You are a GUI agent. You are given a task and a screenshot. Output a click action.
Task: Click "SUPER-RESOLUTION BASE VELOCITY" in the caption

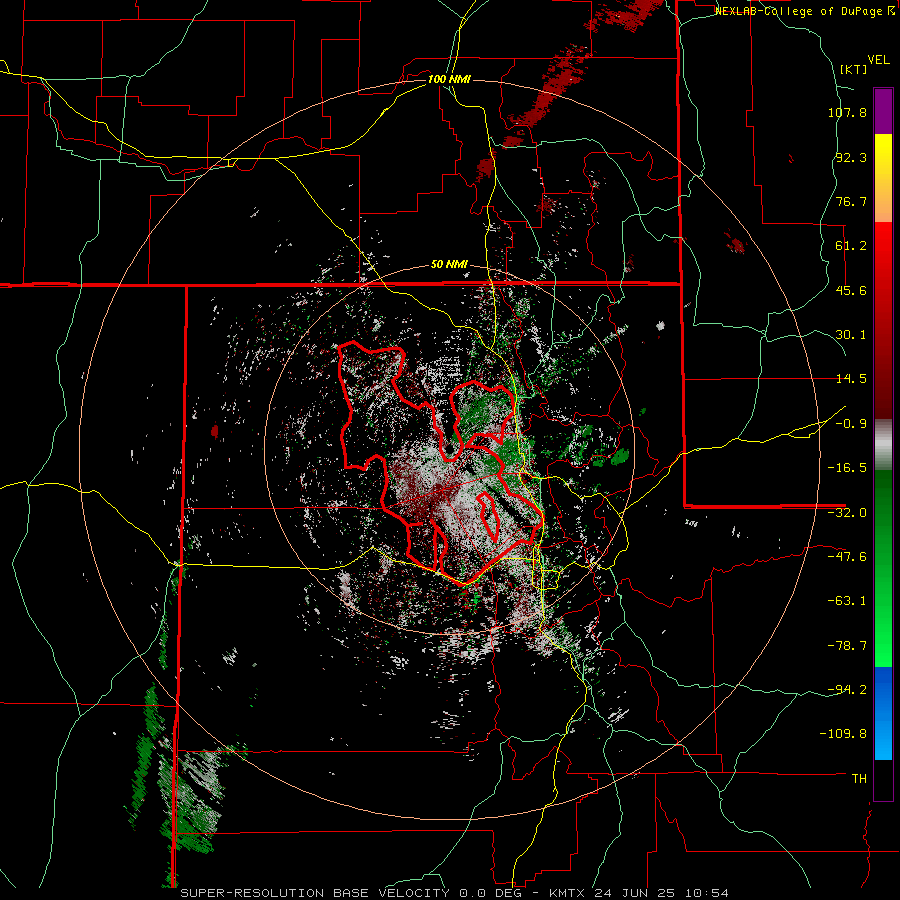click(x=315, y=893)
